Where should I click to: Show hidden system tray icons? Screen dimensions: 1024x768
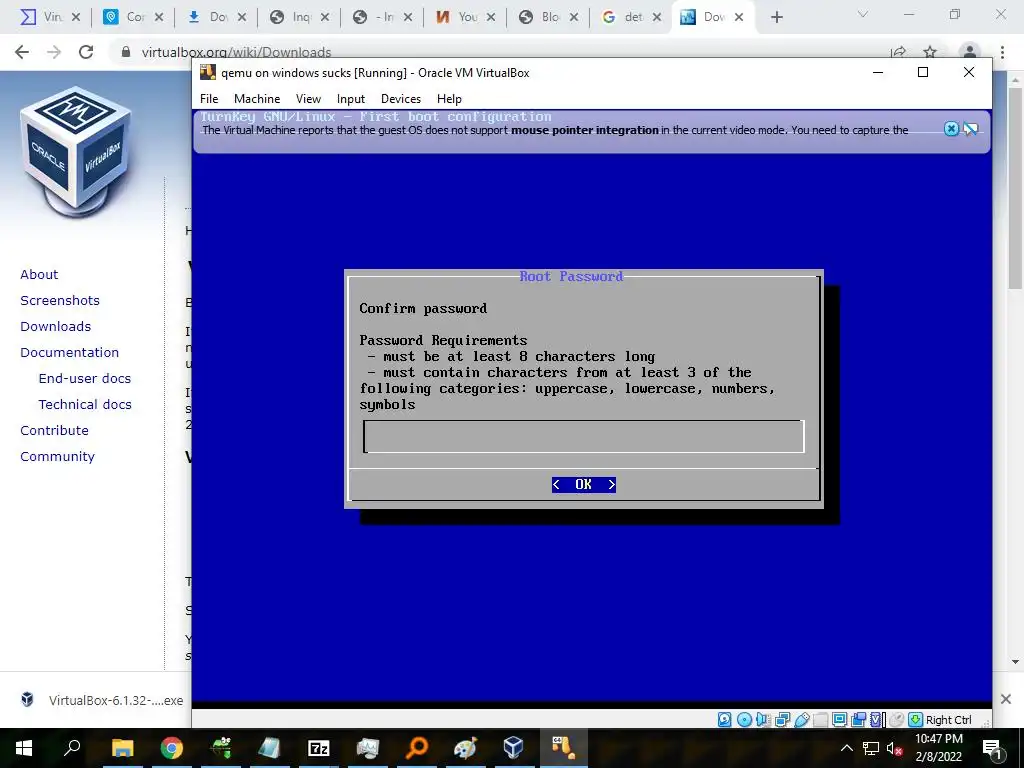point(846,748)
